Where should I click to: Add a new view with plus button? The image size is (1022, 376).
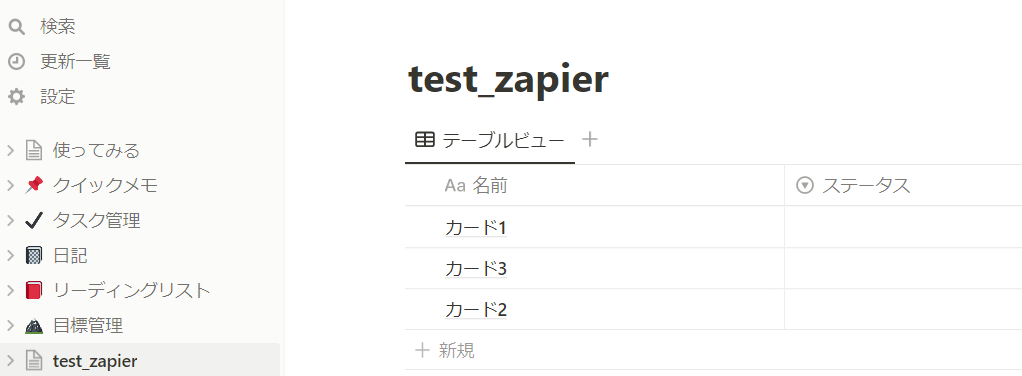point(590,139)
